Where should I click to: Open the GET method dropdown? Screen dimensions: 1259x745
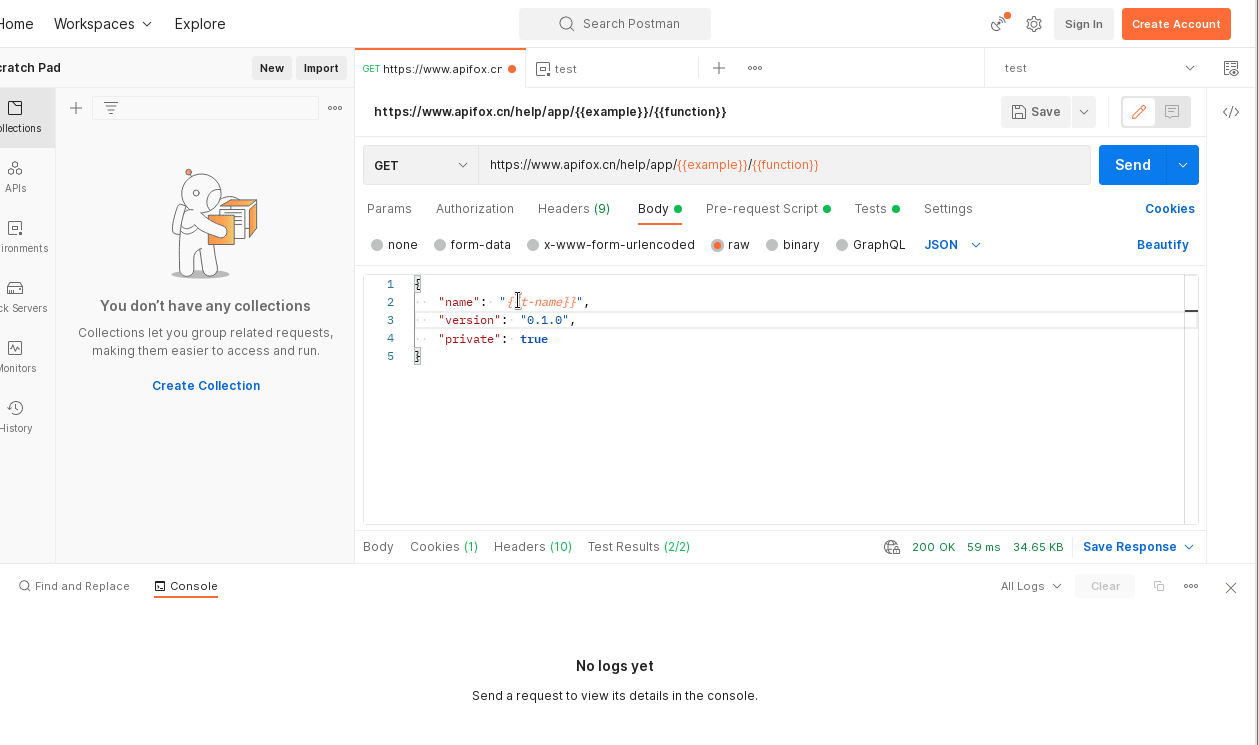(x=420, y=165)
